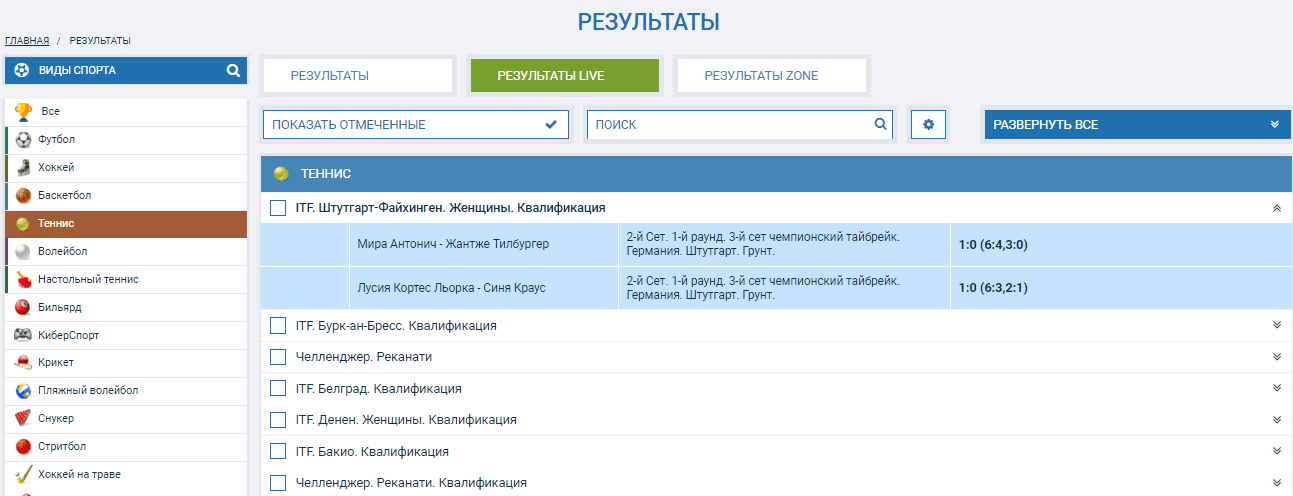Expand ITF. Бакио. Квалификация chevron

coord(1276,451)
